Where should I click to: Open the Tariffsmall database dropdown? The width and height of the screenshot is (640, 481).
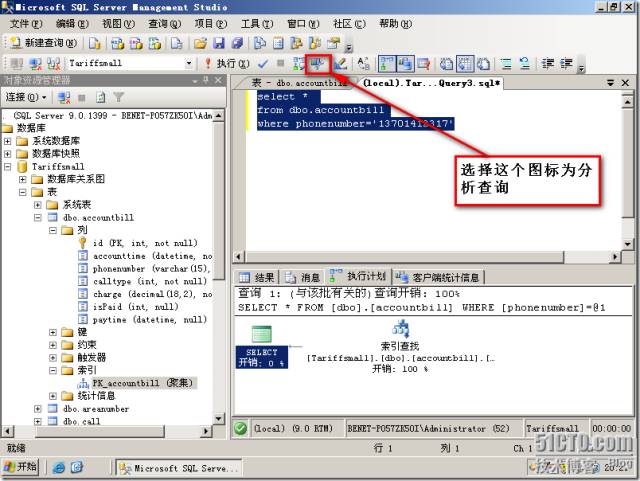tap(189, 63)
